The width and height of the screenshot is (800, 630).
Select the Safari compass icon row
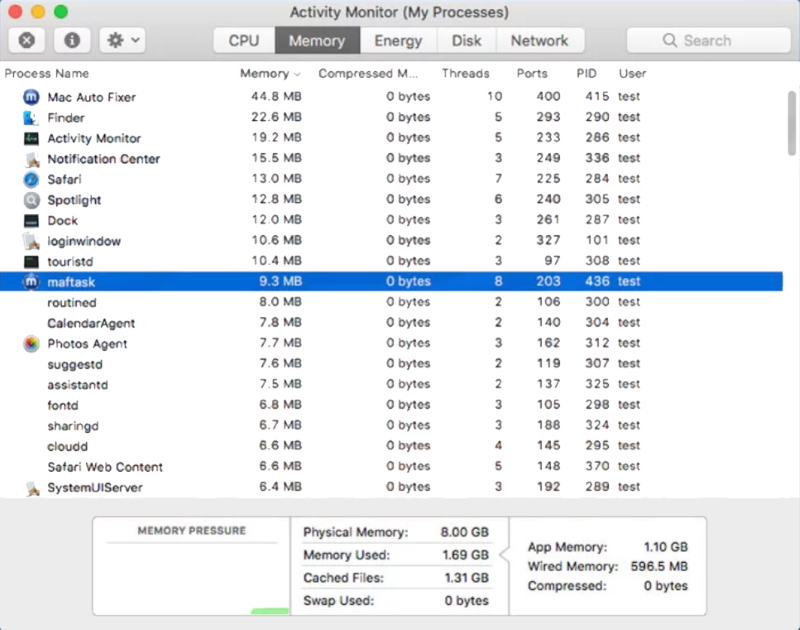pos(30,179)
